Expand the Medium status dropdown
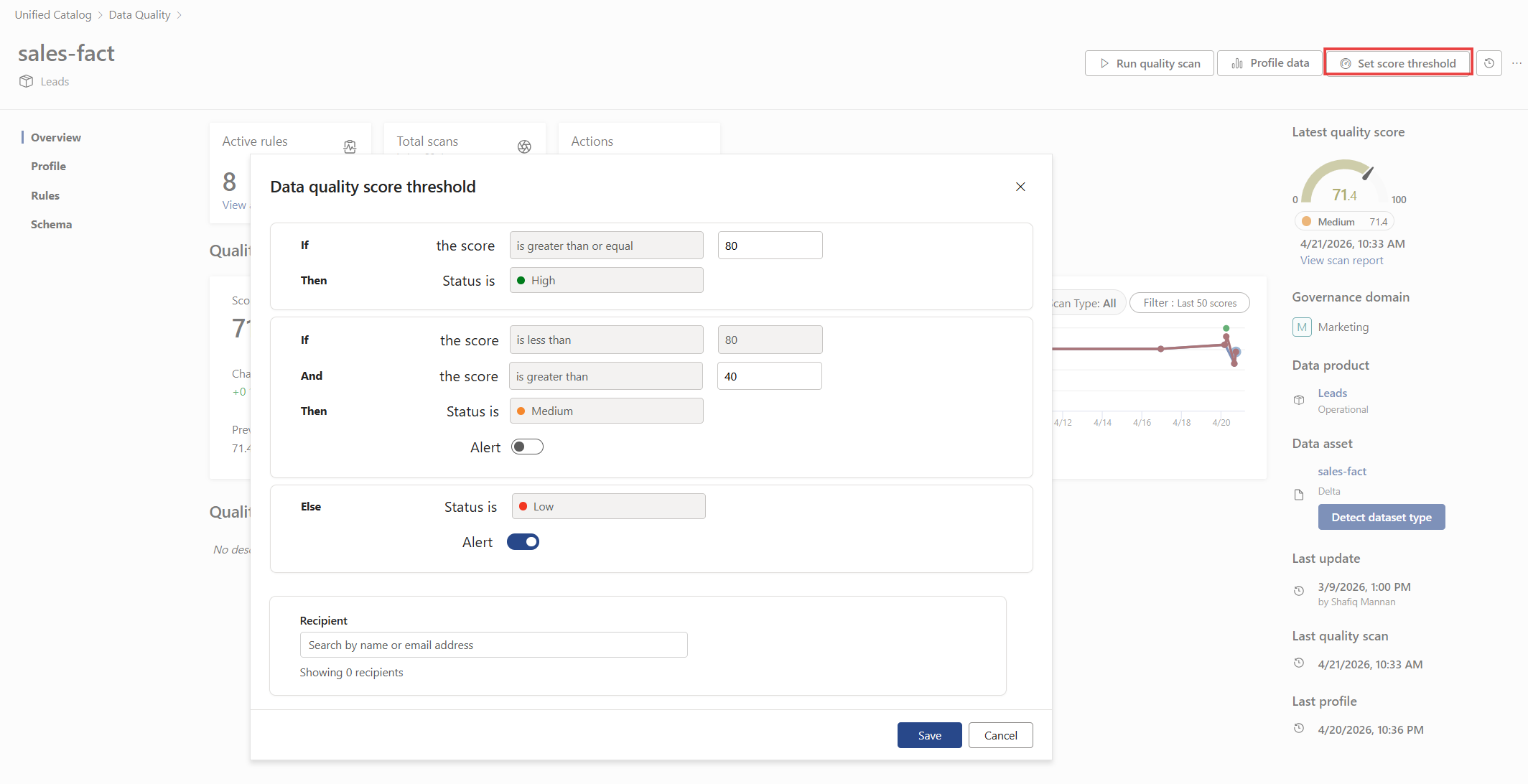 [606, 411]
